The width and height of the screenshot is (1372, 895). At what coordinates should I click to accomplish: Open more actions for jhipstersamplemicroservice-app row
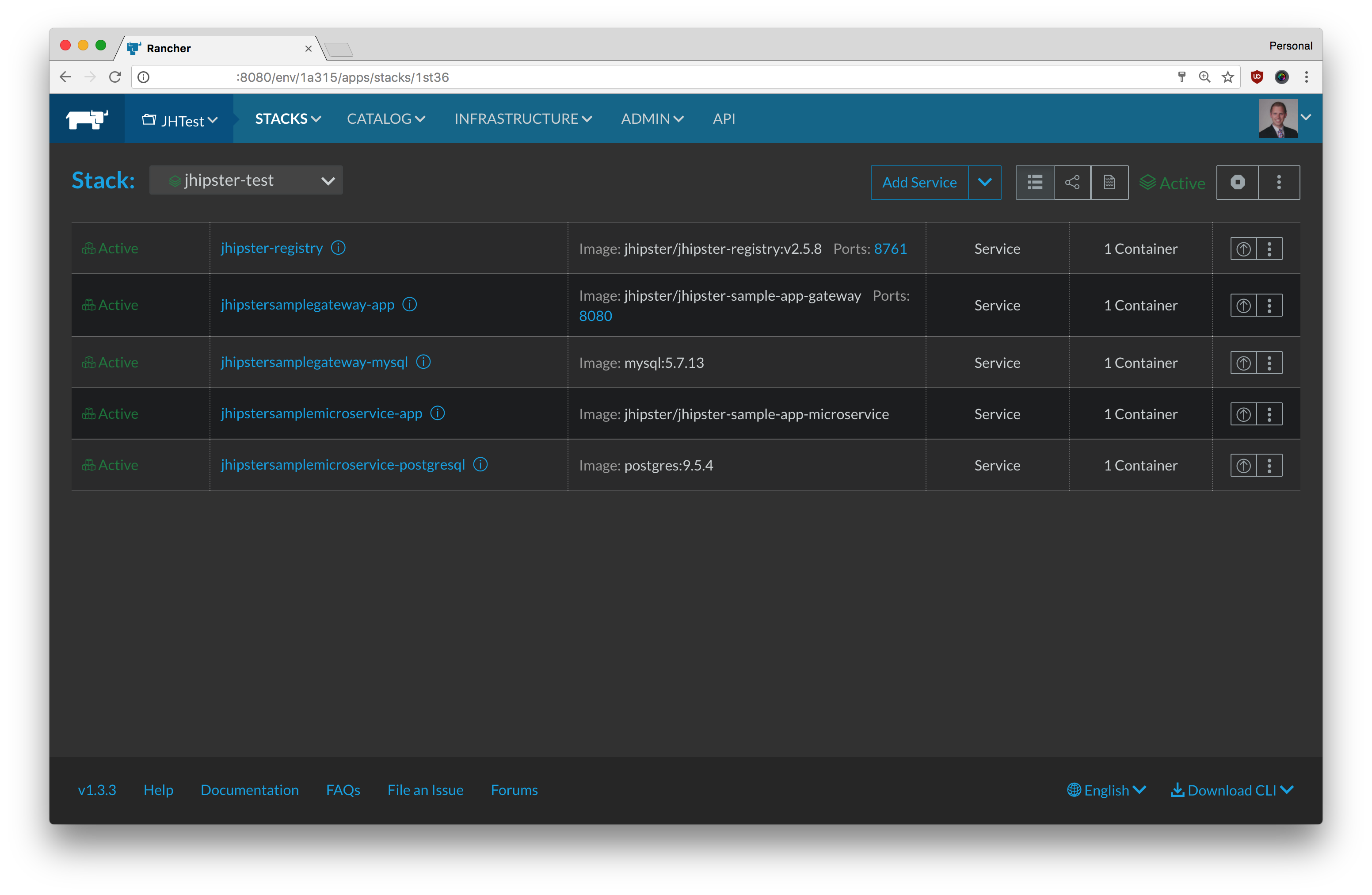(x=1269, y=415)
